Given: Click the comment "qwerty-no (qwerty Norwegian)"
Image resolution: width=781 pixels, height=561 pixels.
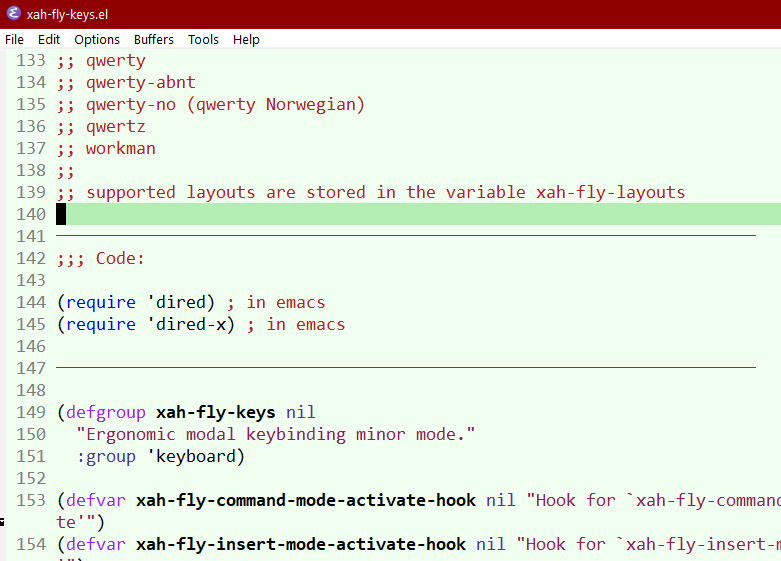Looking at the screenshot, I should pos(225,105).
